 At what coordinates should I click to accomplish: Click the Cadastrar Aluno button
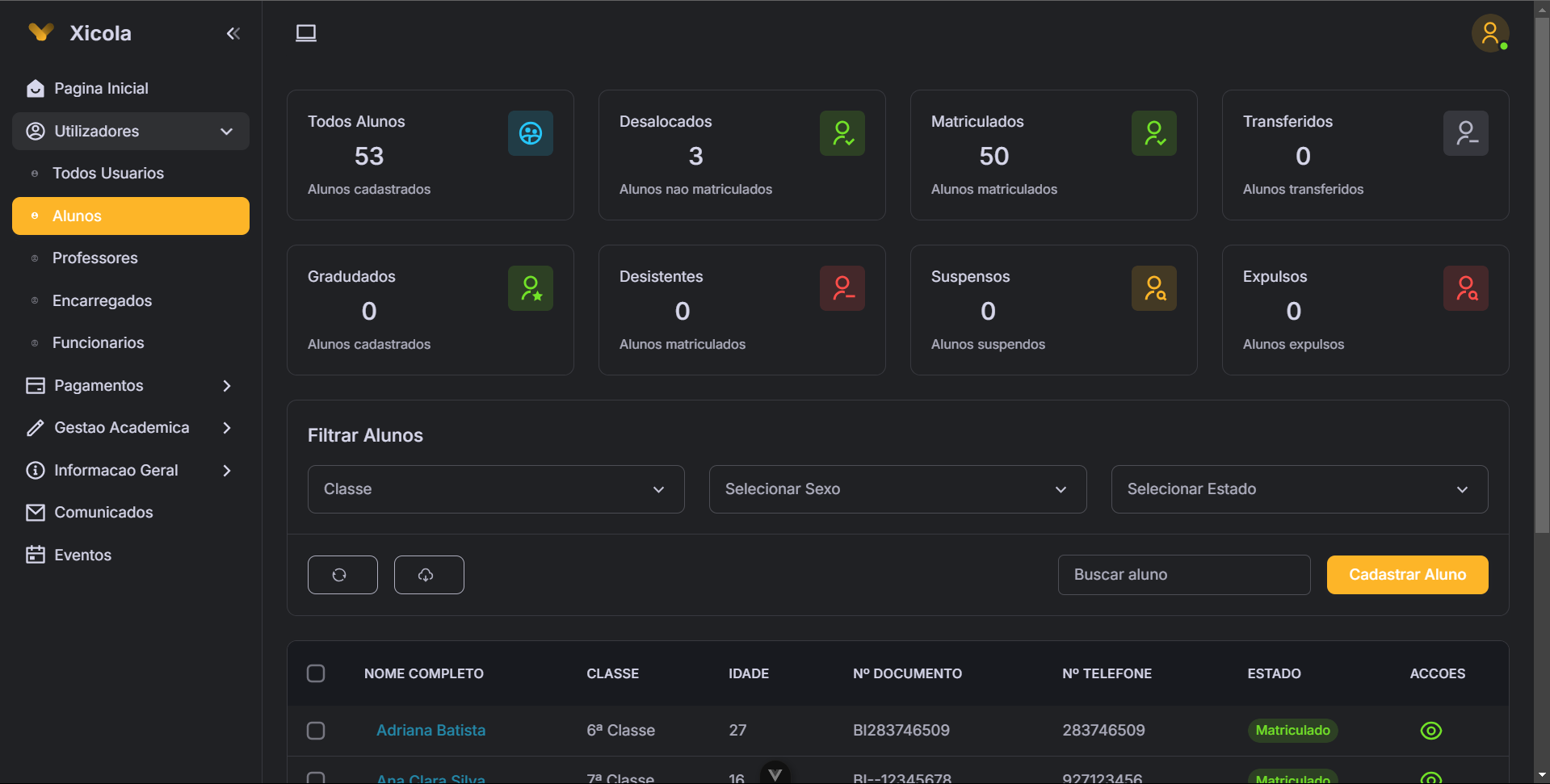point(1407,574)
